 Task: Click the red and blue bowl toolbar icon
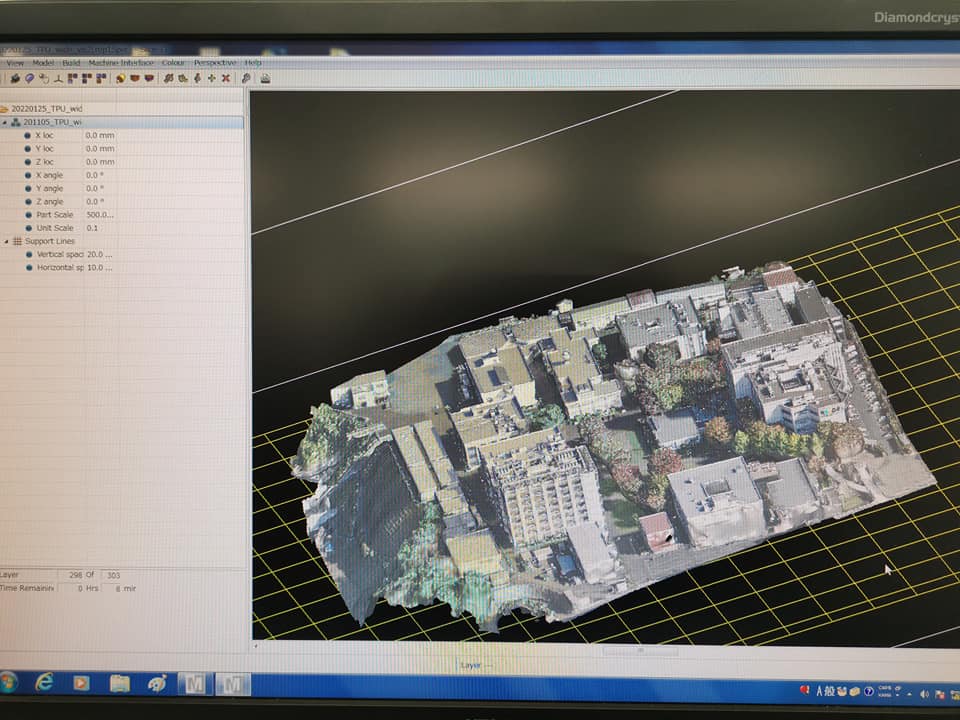pyautogui.click(x=149, y=78)
